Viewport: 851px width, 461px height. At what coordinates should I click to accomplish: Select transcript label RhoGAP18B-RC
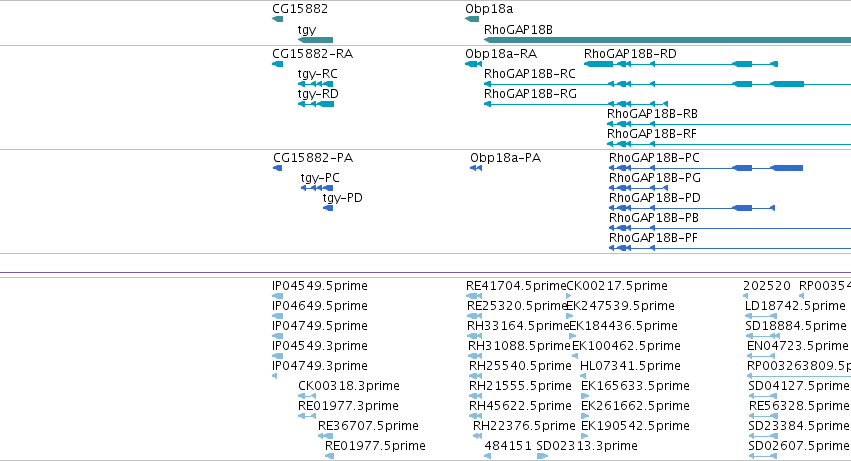(x=530, y=74)
